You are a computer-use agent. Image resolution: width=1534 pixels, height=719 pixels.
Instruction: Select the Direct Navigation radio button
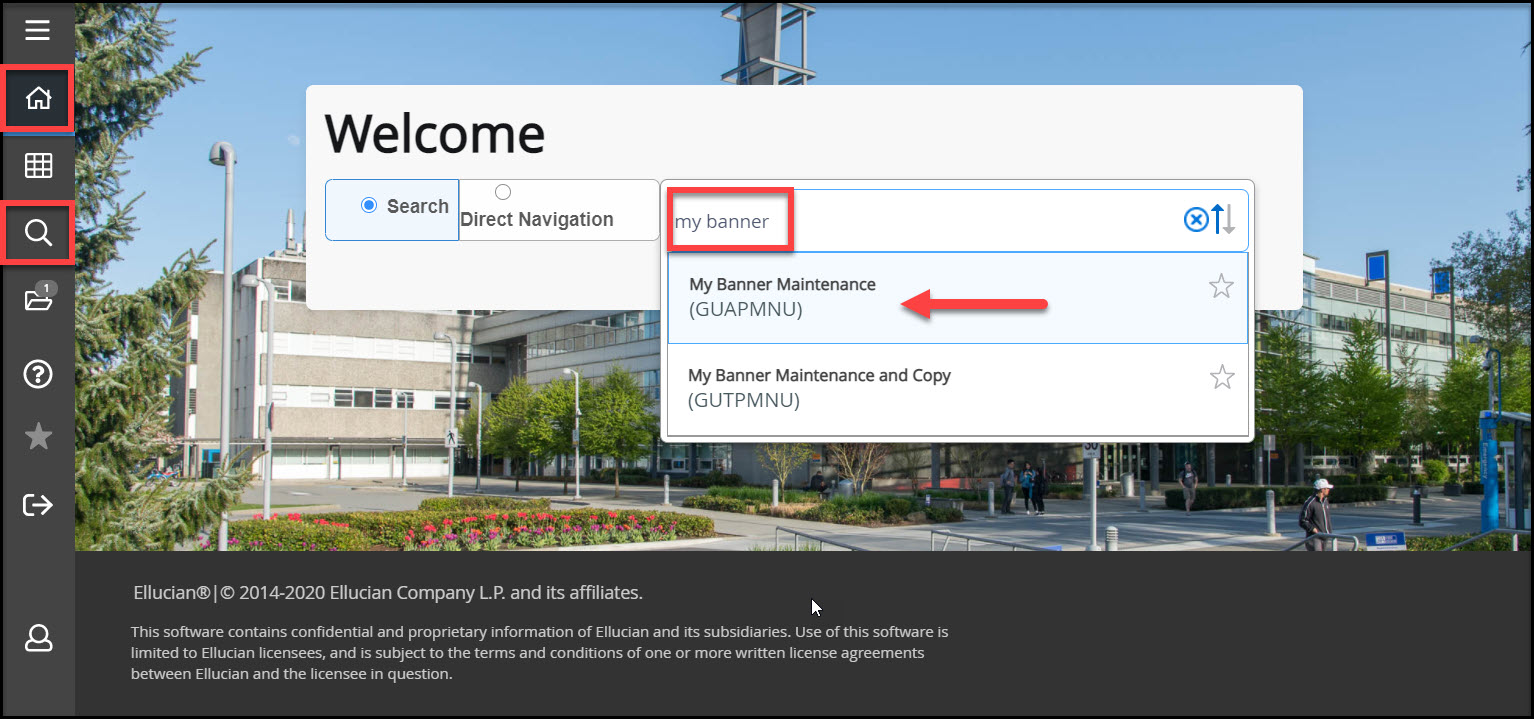[x=502, y=192]
